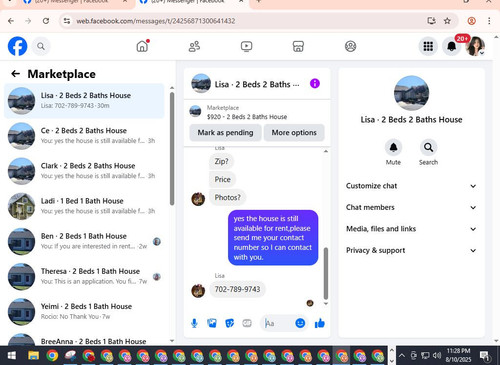Open the Windows Start button
Viewport: 500px width, 365px height.
click(x=12, y=356)
